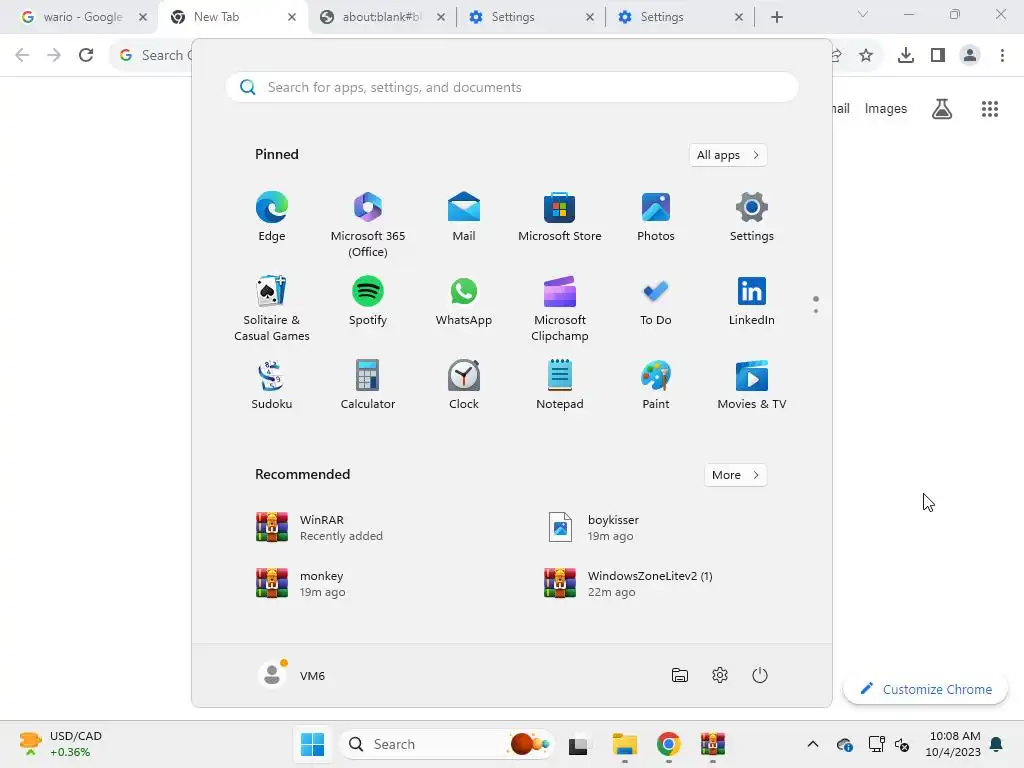Open a new Chrome tab

[x=776, y=17]
